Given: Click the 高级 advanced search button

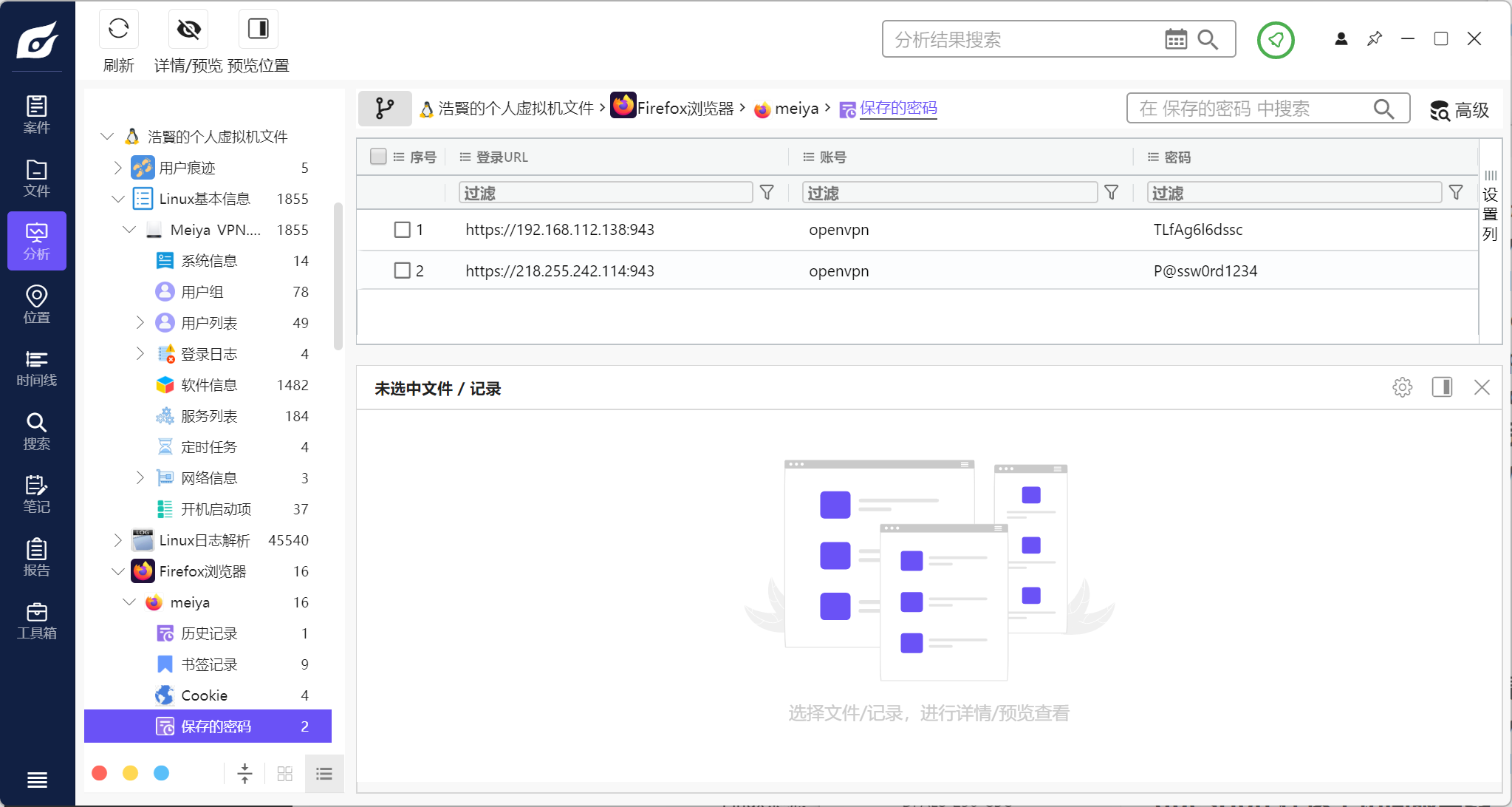Looking at the screenshot, I should 1459,110.
